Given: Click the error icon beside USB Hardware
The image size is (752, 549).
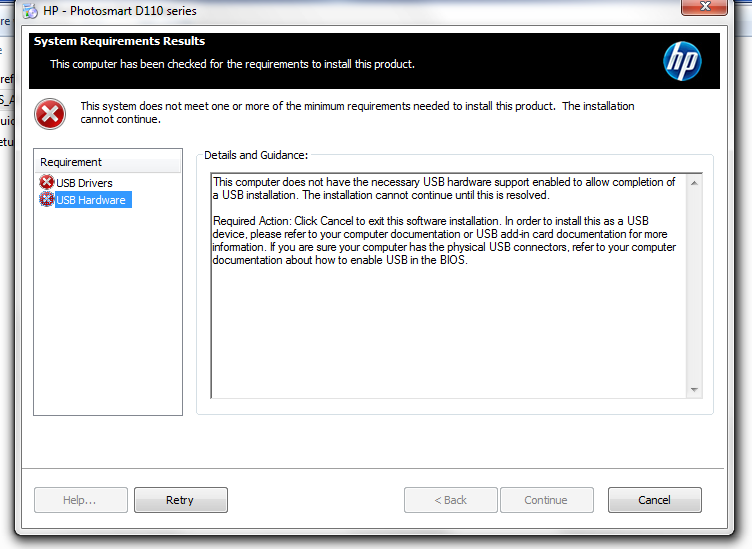Looking at the screenshot, I should 47,199.
